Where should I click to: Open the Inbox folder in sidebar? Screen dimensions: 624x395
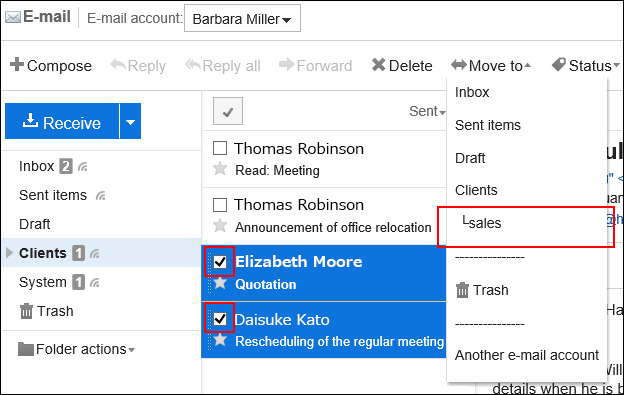(x=37, y=166)
